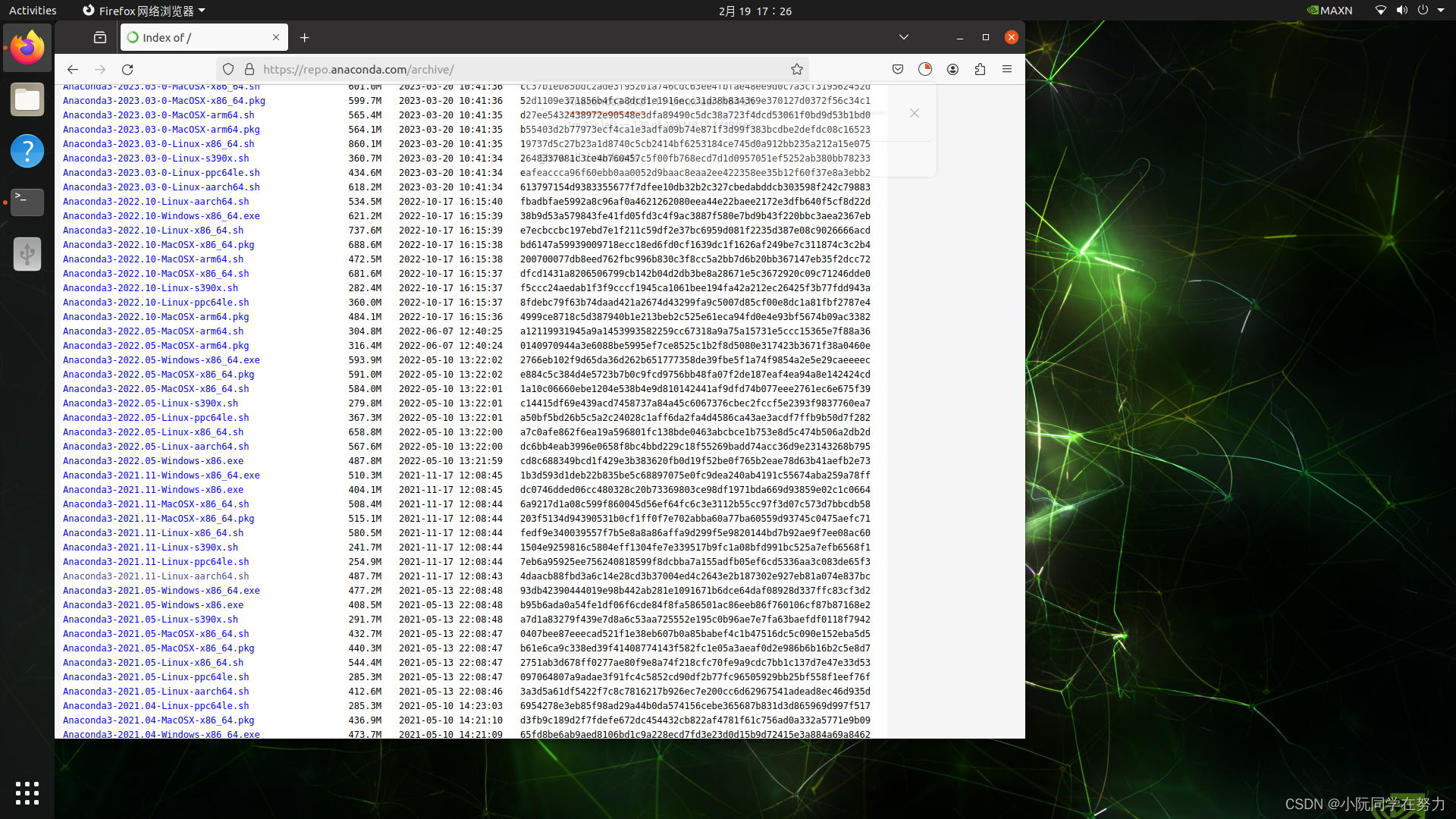Click the Save to Pocket icon
Image resolution: width=1456 pixels, height=819 pixels.
(x=898, y=69)
